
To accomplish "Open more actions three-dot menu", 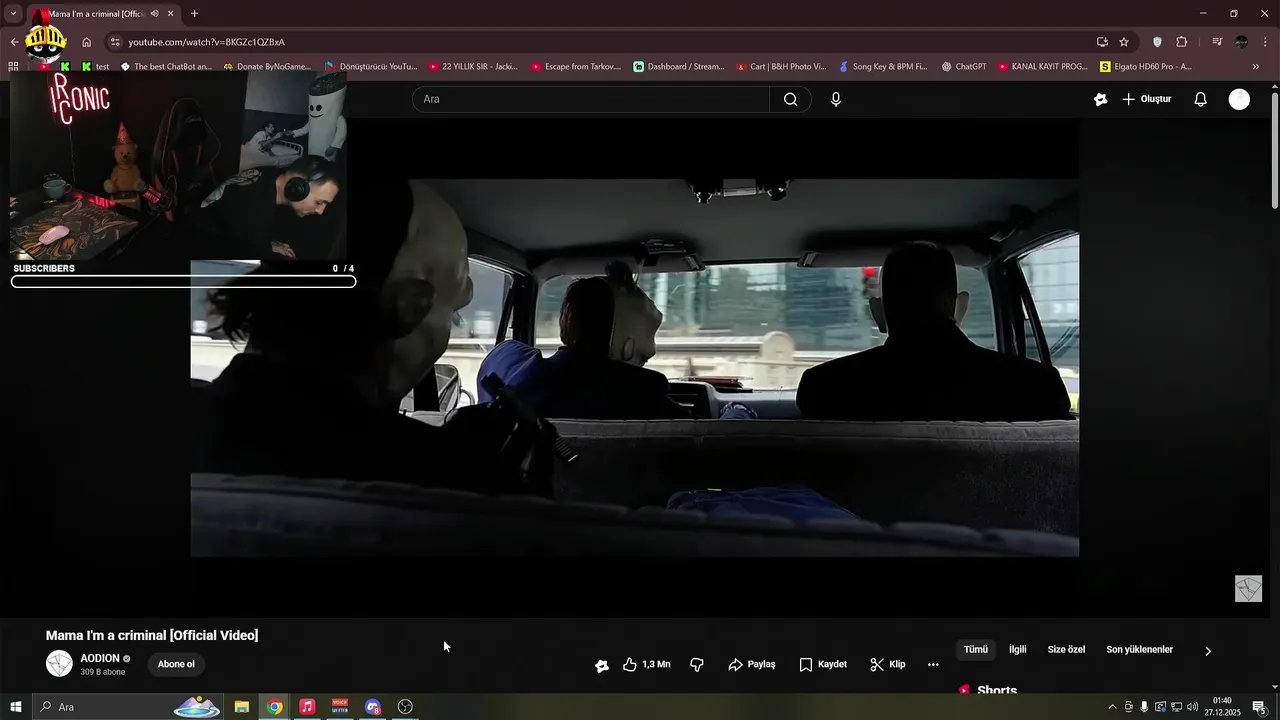I will (933, 664).
